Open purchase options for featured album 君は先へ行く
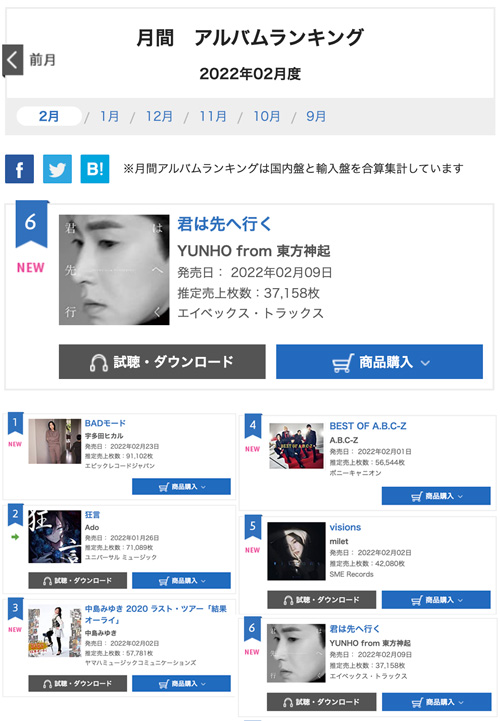Screen dimensions: 500x721 (x=379, y=362)
